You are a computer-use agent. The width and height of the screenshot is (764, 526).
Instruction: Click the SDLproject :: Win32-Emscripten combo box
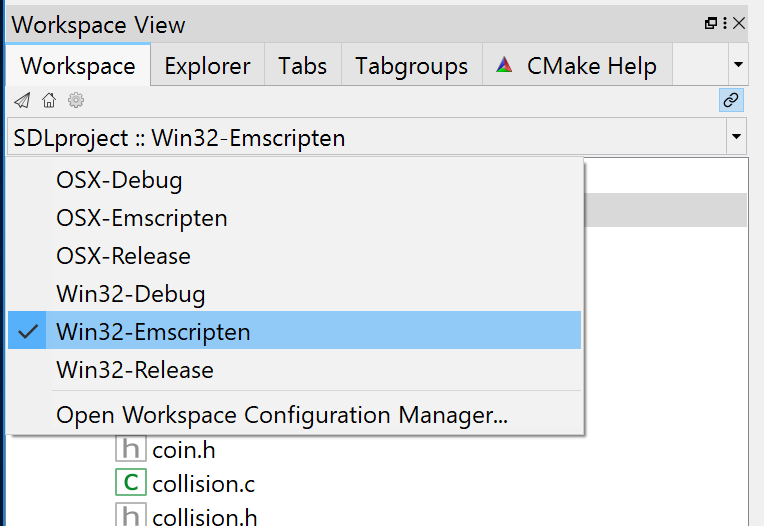377,137
